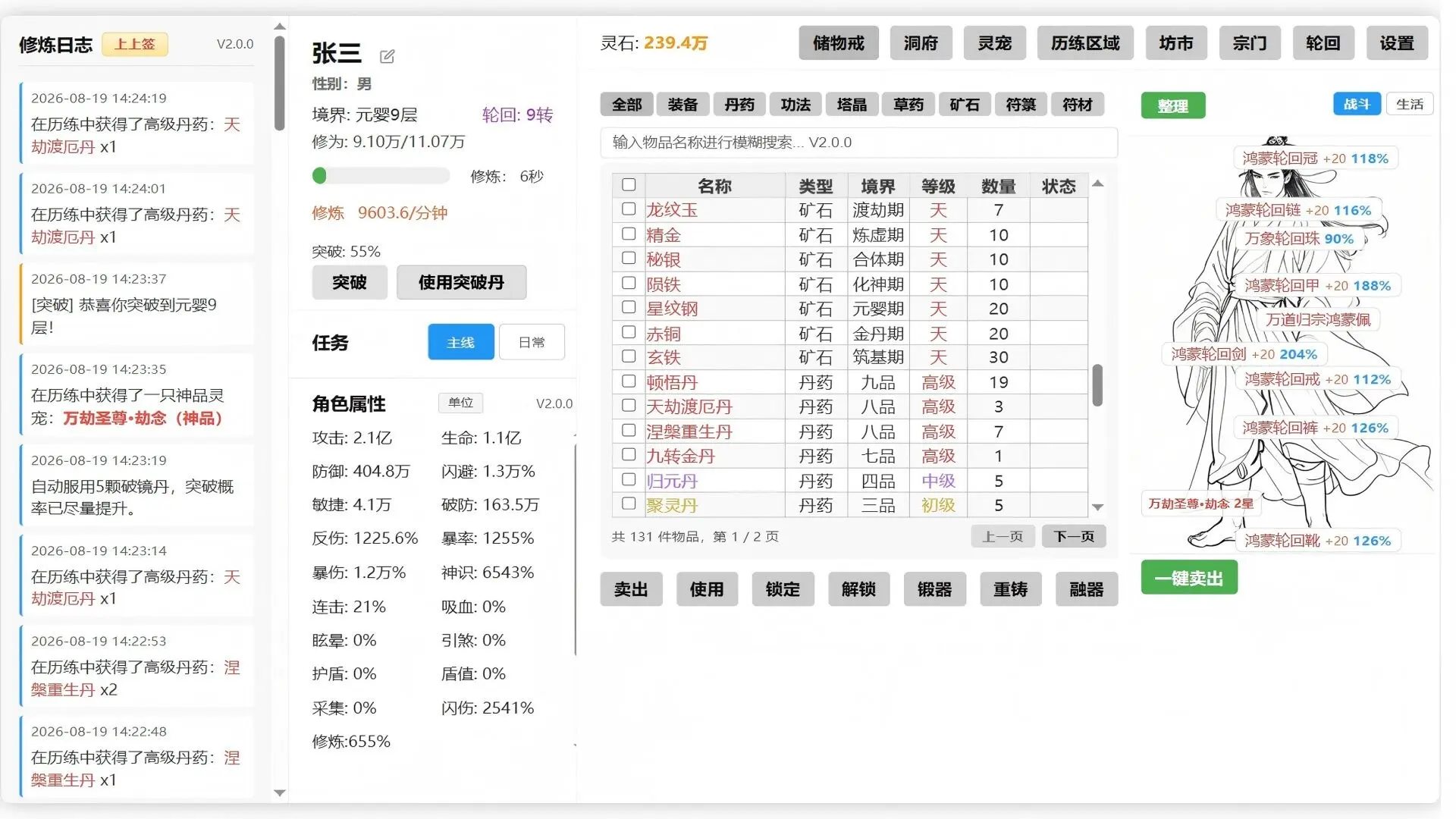
Task: Click the 下一页 pagination button
Action: 1074,536
